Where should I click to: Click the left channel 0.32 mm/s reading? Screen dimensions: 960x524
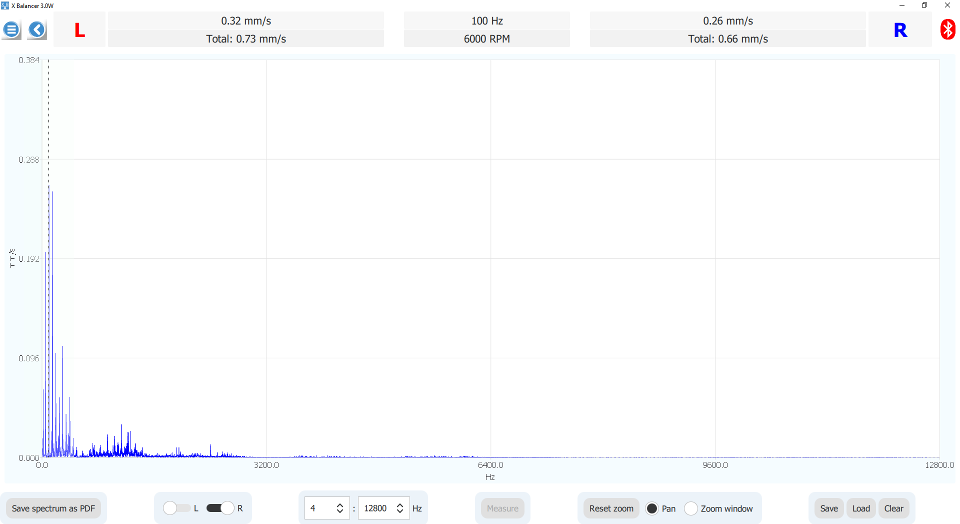245,20
